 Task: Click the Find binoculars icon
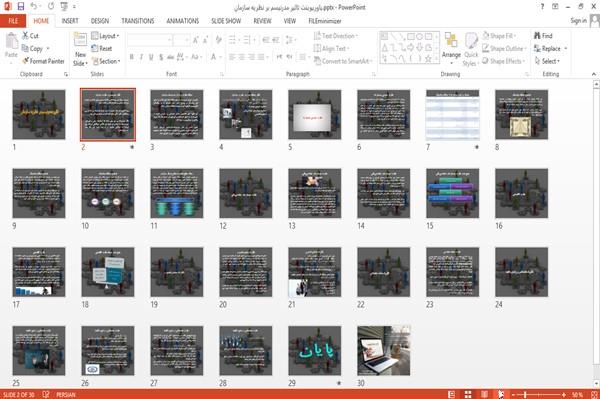pos(537,36)
